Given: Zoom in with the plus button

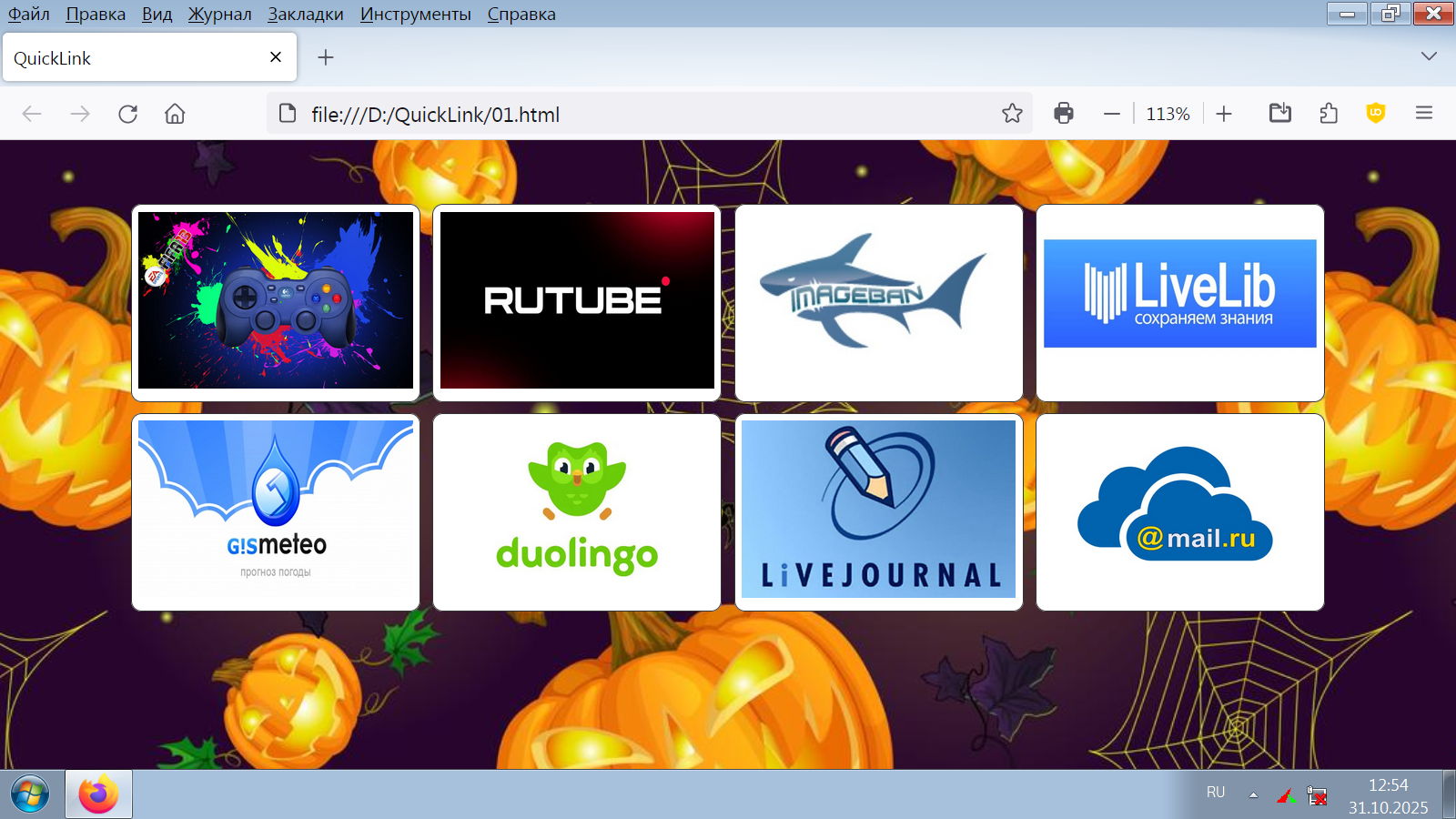Looking at the screenshot, I should (1224, 114).
